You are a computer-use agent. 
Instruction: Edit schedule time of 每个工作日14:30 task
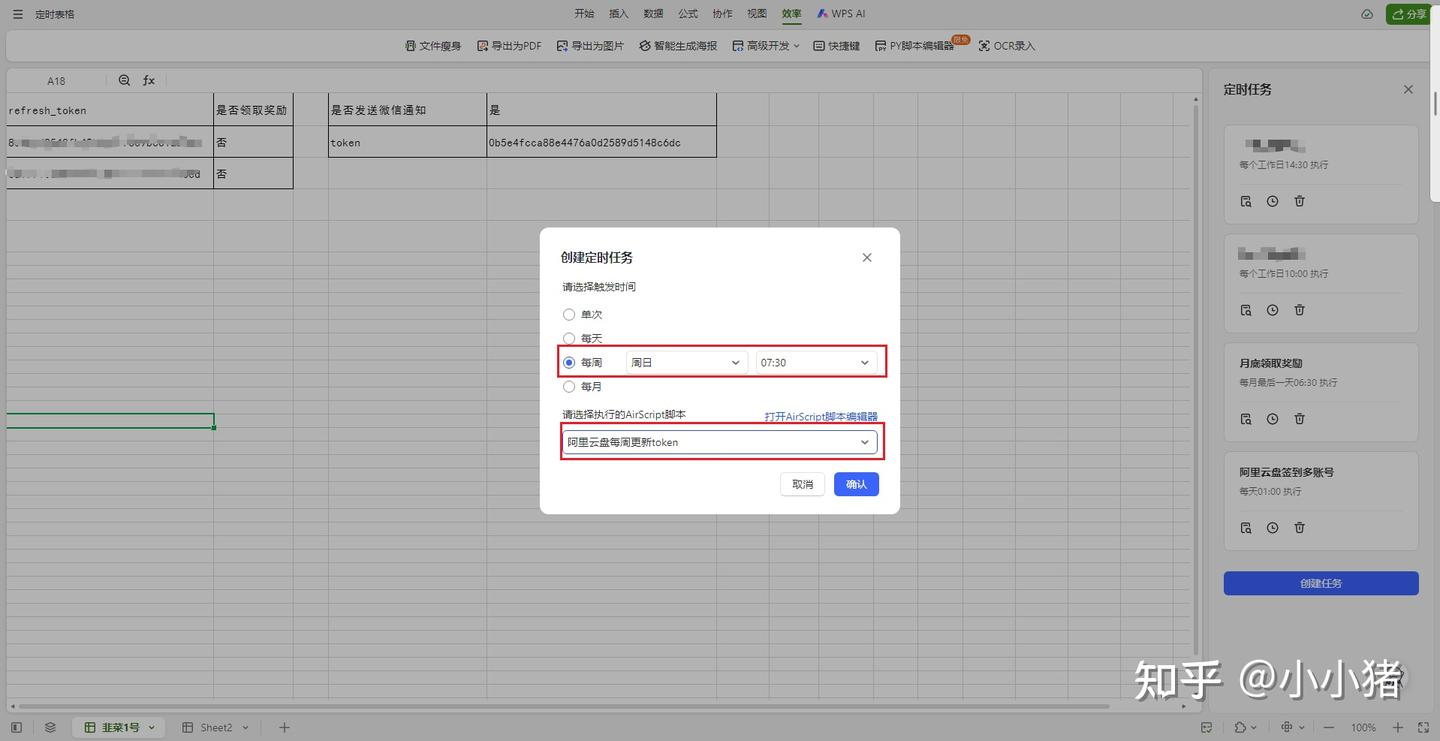1272,201
